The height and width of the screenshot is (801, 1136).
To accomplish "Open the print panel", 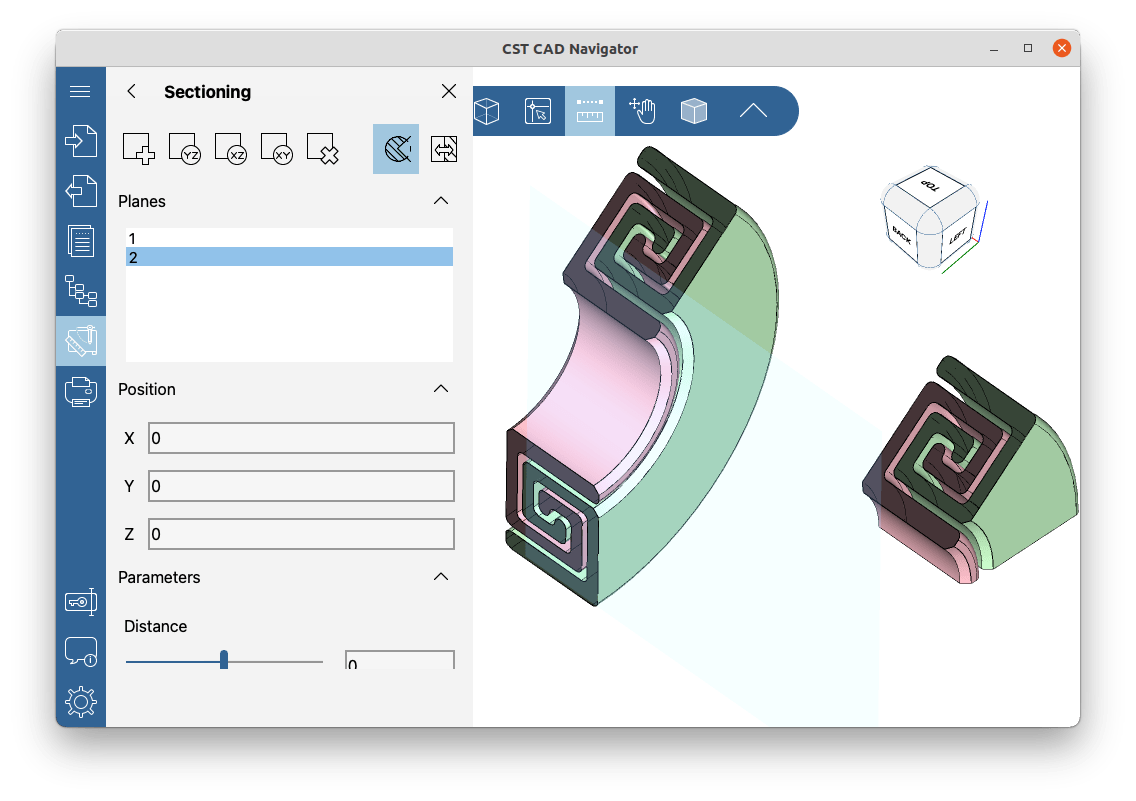I will [81, 391].
